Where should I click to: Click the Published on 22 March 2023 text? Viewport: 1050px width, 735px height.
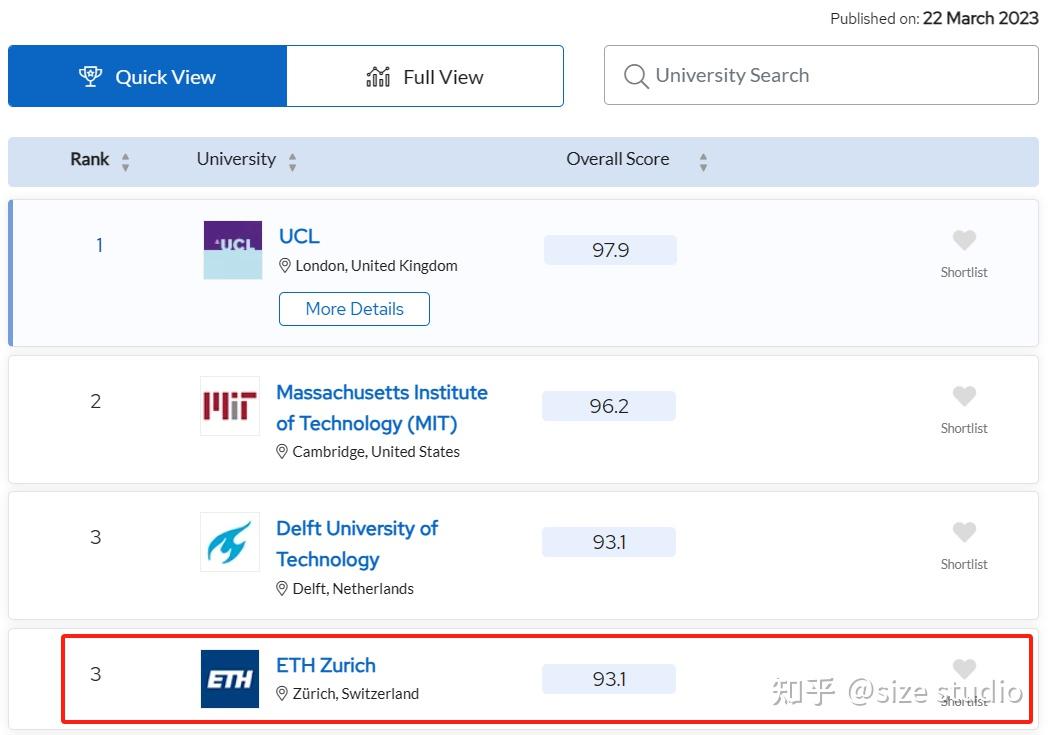coord(934,18)
